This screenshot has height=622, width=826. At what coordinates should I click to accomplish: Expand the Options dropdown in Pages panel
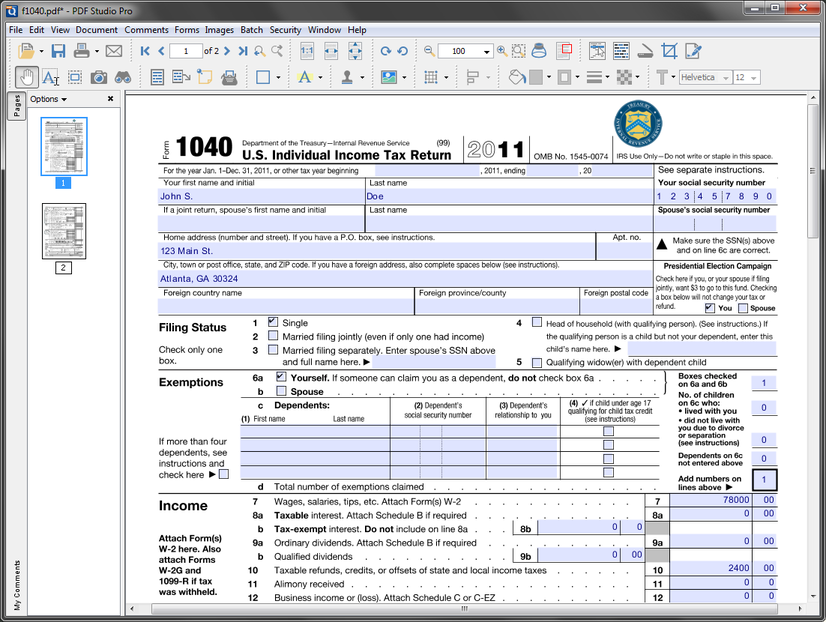[x=48, y=99]
